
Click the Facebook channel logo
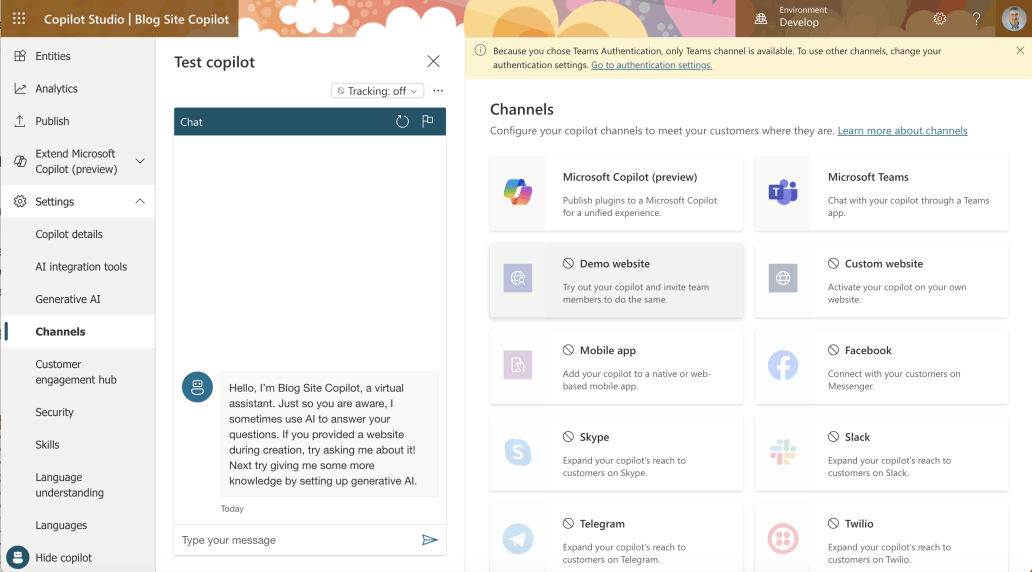click(x=783, y=365)
